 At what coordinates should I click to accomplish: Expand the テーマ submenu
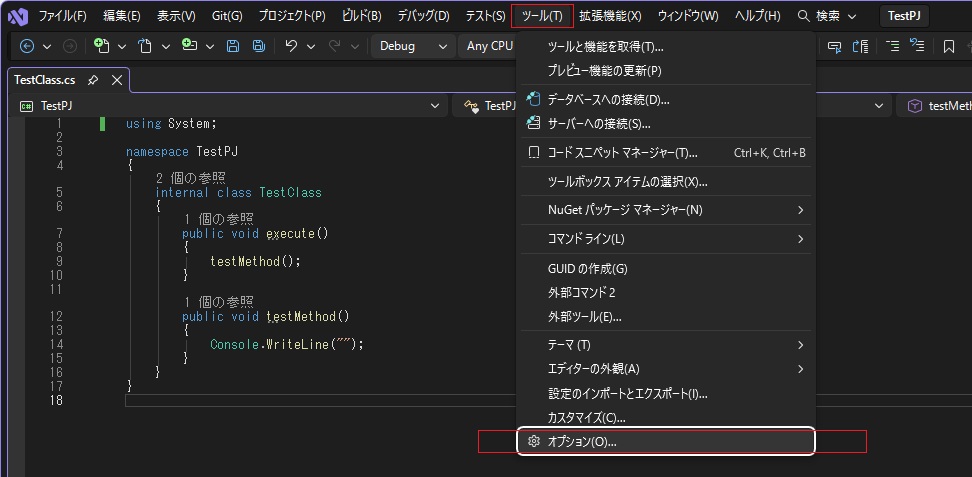coord(665,345)
